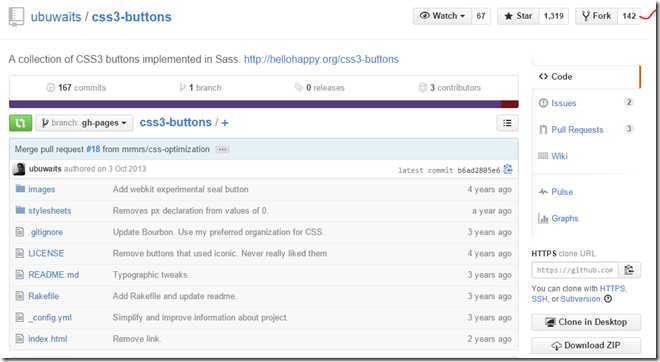Select the Code tab in sidebar
Screen dimensions: 660x362
[586, 77]
